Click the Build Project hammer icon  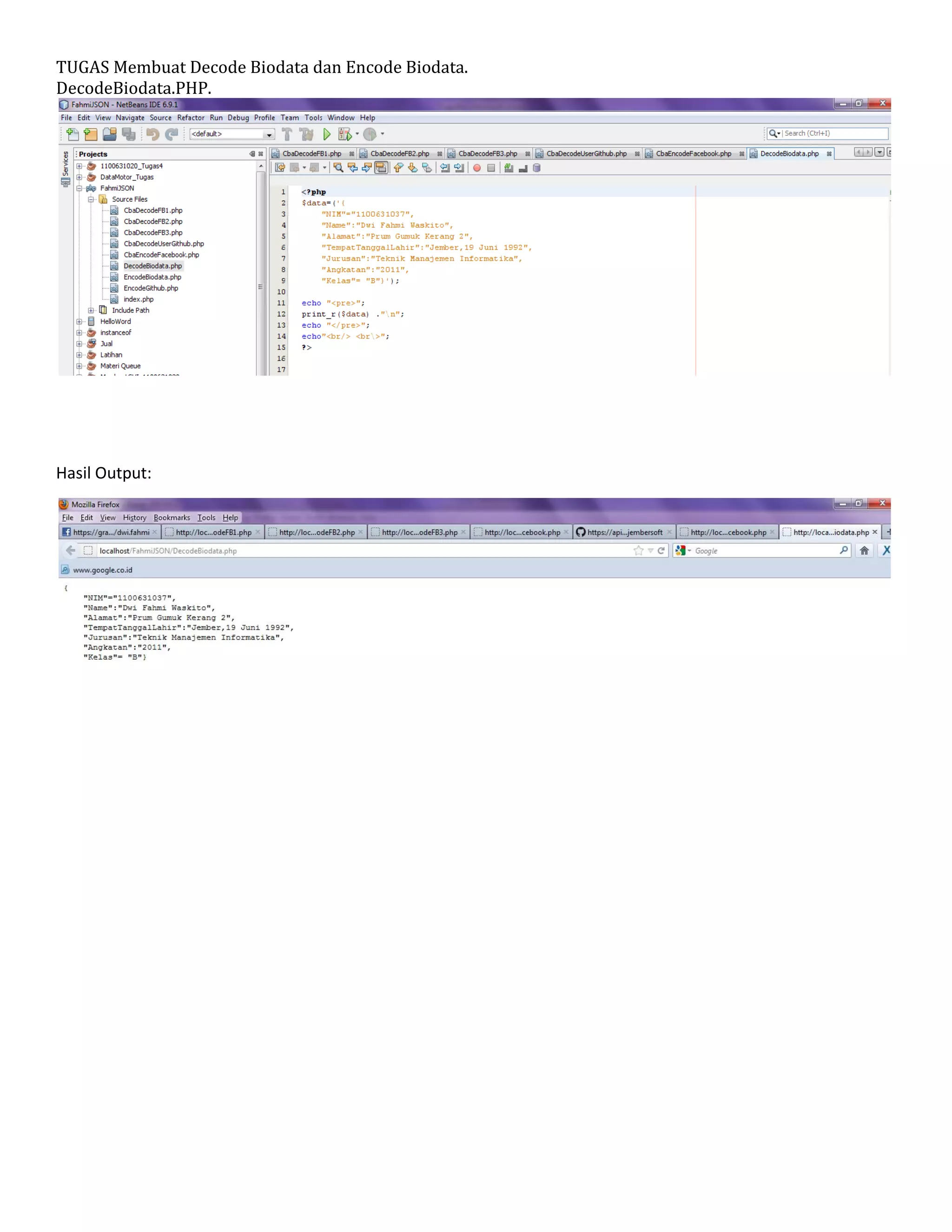pyautogui.click(x=287, y=134)
